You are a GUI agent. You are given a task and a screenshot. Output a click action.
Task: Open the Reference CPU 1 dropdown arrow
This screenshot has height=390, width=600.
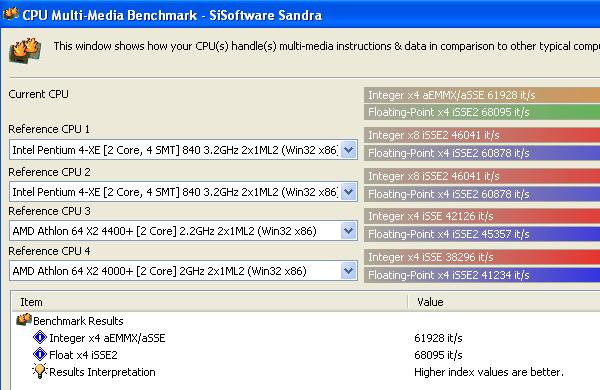click(349, 150)
